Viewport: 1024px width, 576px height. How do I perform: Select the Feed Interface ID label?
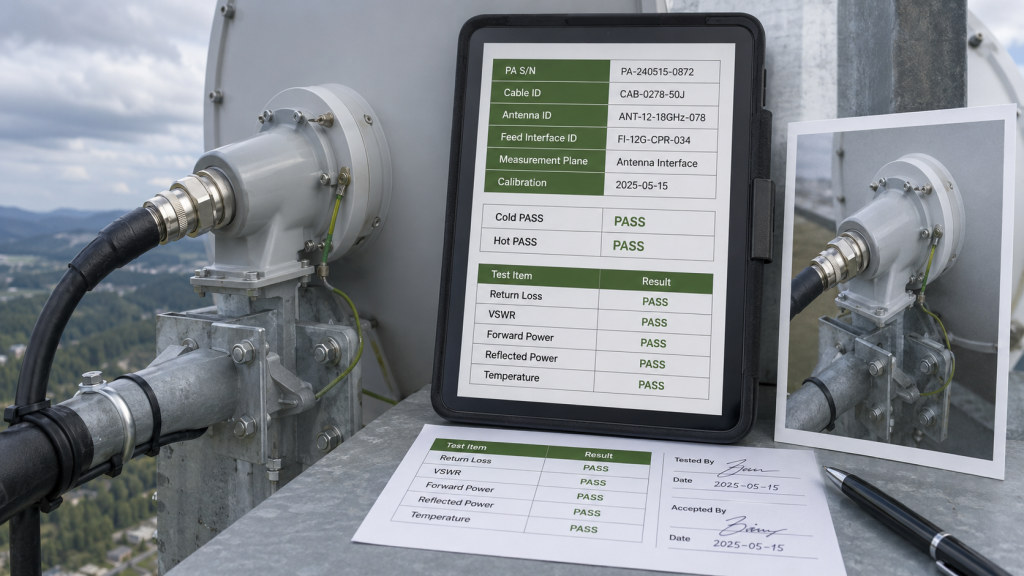(x=538, y=137)
